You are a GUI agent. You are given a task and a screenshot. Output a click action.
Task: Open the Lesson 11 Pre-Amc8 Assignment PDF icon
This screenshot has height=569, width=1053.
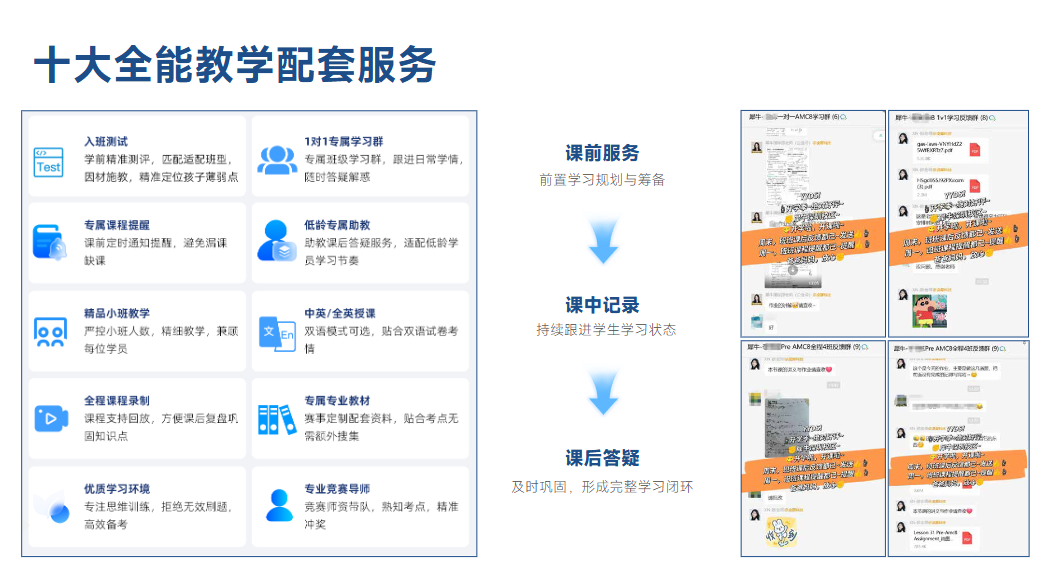point(967,538)
